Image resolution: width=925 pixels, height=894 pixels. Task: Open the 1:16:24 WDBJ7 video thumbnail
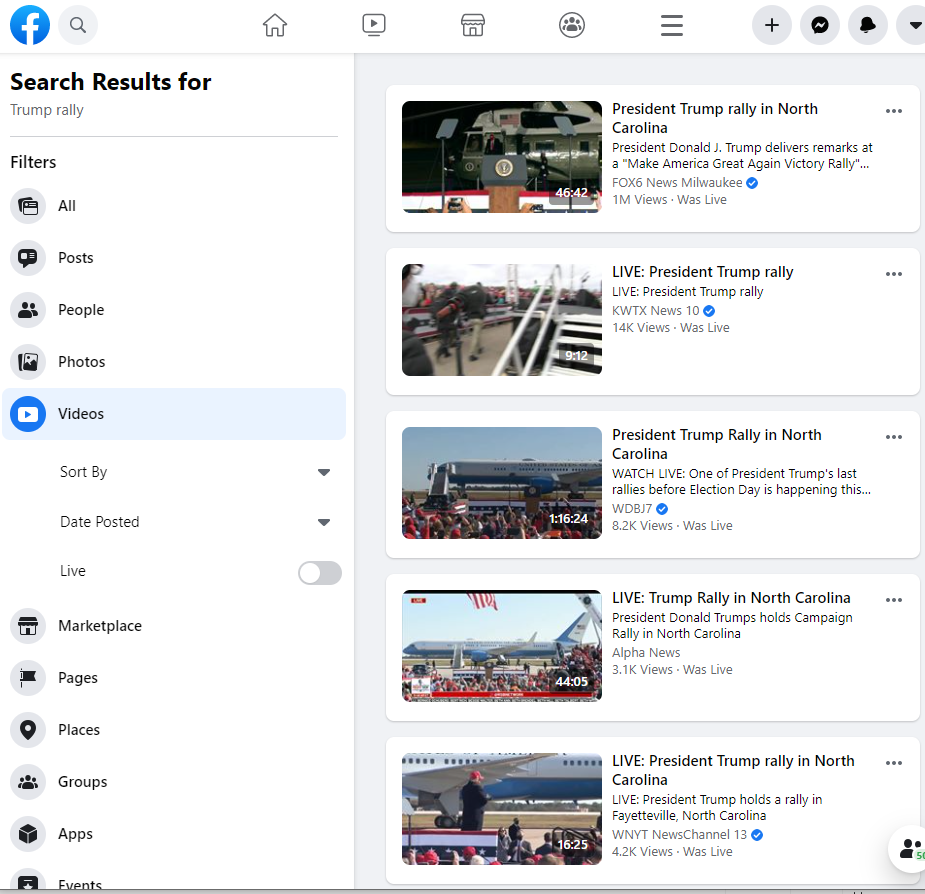pos(502,483)
